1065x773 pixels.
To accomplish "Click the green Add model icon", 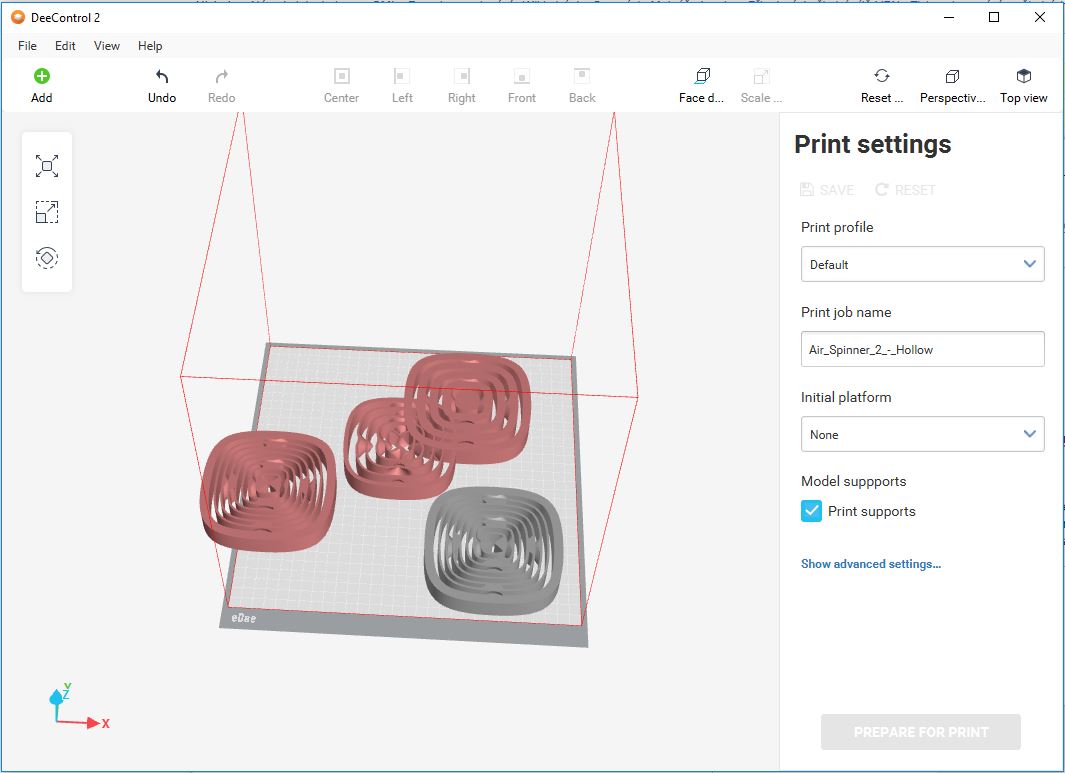I will pyautogui.click(x=41, y=77).
